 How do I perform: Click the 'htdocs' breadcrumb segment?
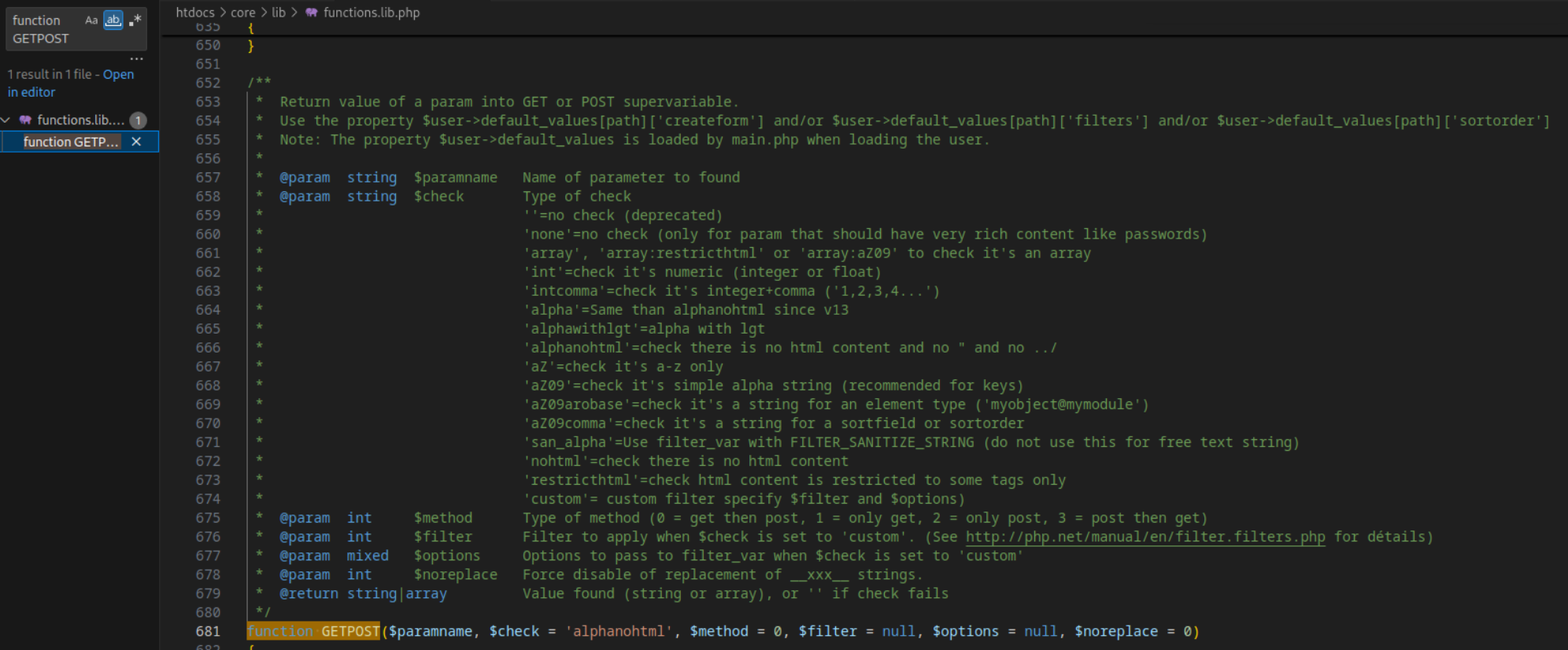[x=195, y=13]
